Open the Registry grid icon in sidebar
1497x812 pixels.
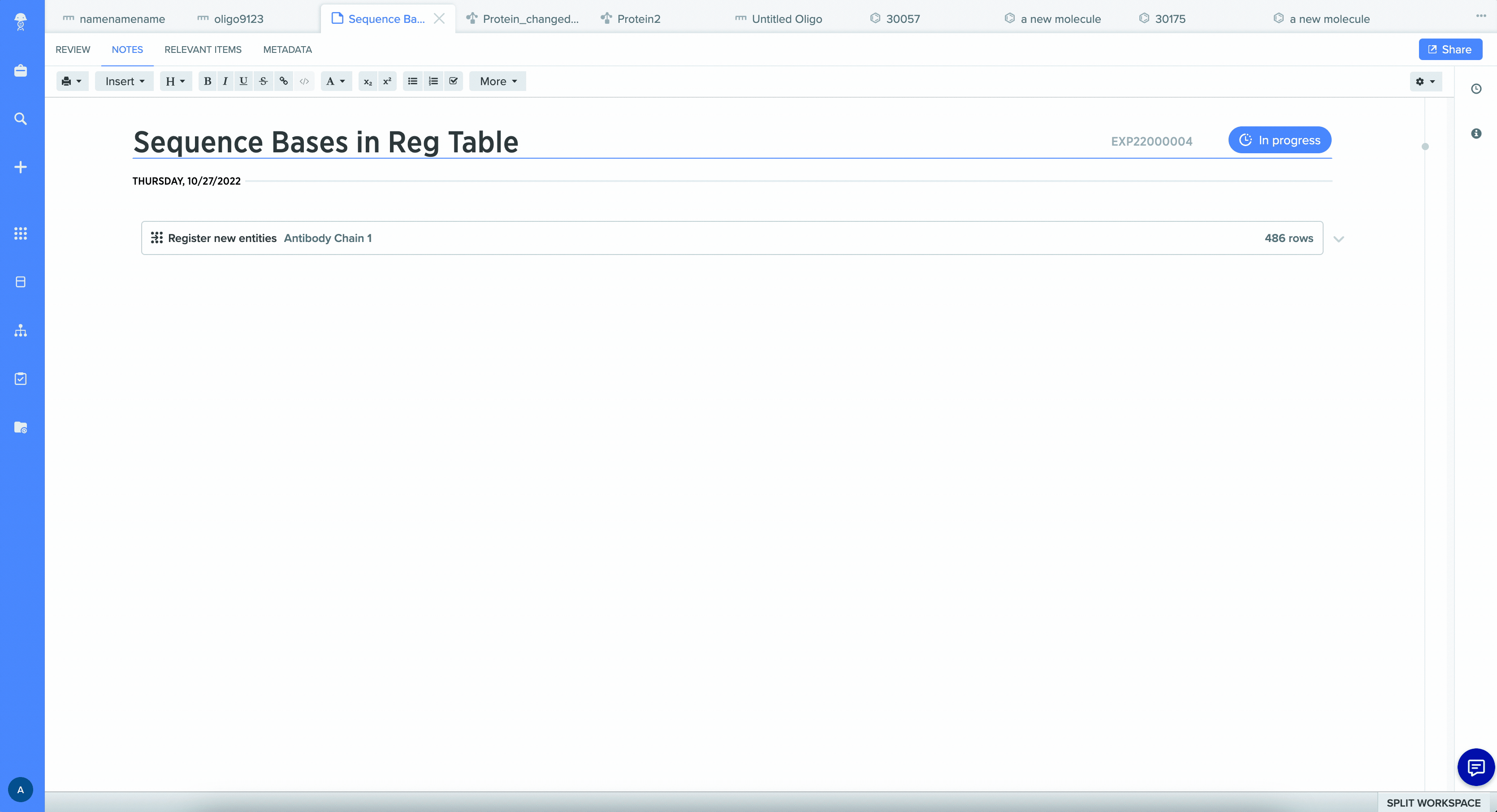(20, 233)
